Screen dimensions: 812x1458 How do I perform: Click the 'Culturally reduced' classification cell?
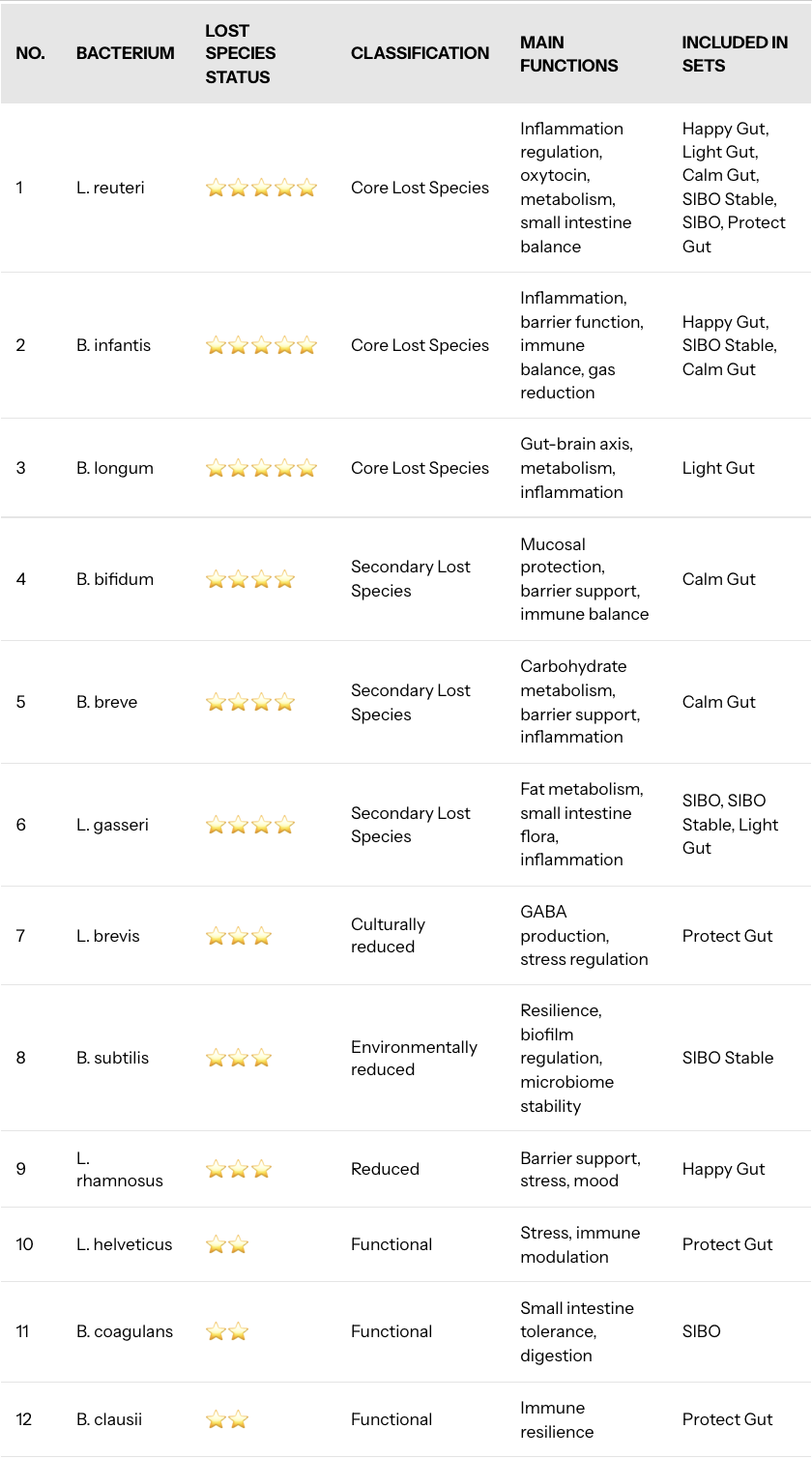point(388,936)
